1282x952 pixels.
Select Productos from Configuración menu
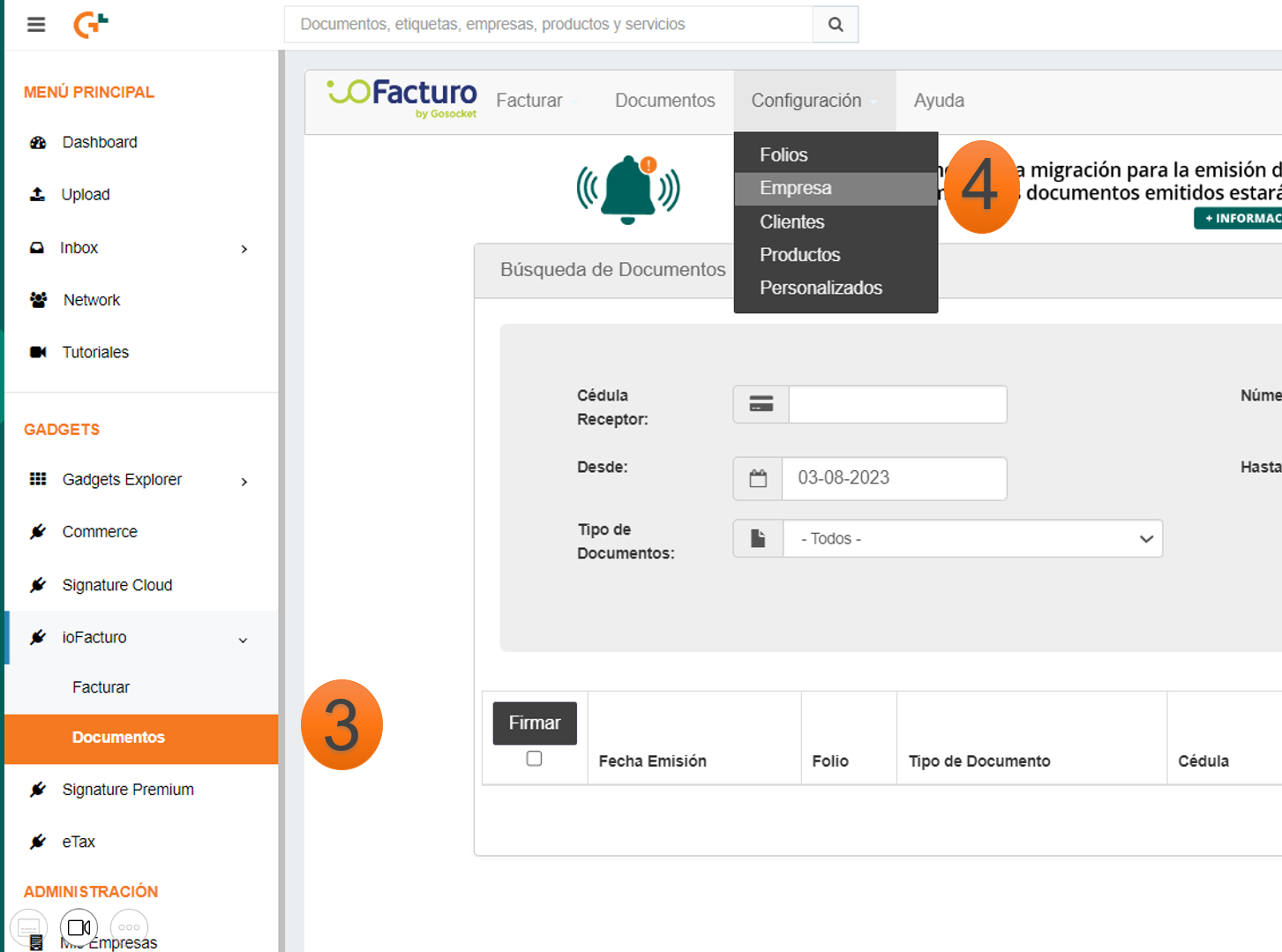(x=836, y=254)
